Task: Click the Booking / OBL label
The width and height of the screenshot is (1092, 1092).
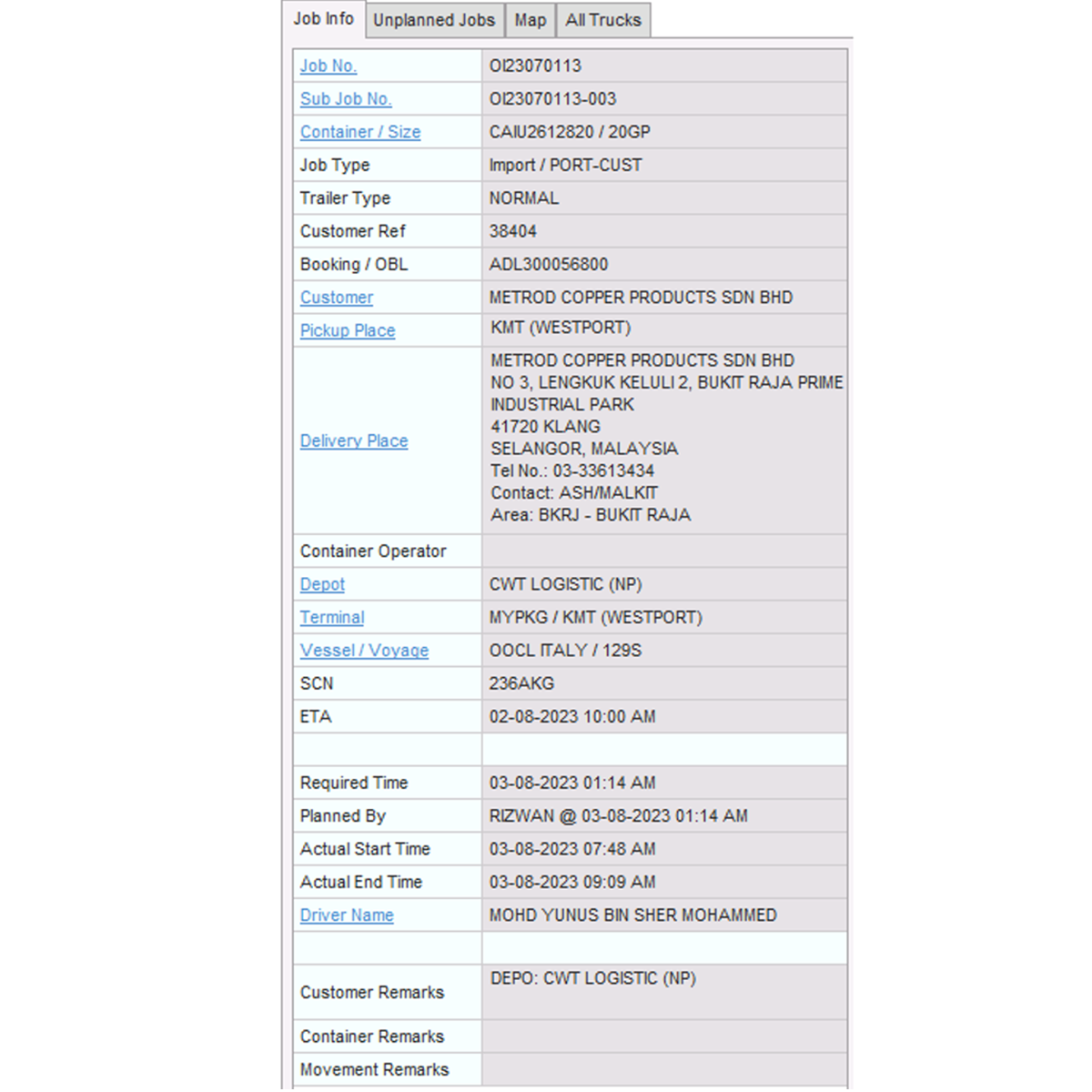Action: (354, 265)
